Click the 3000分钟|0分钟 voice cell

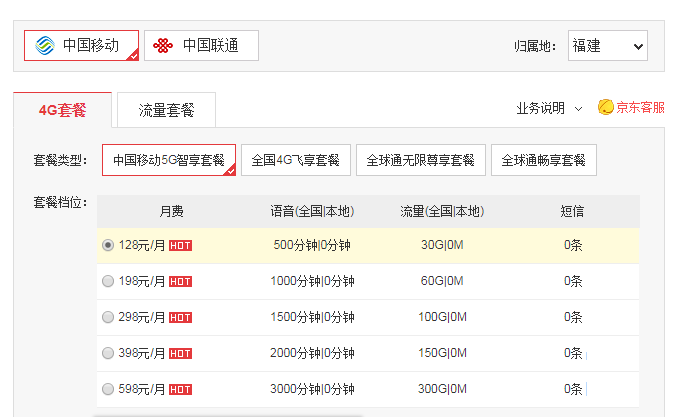(312, 389)
